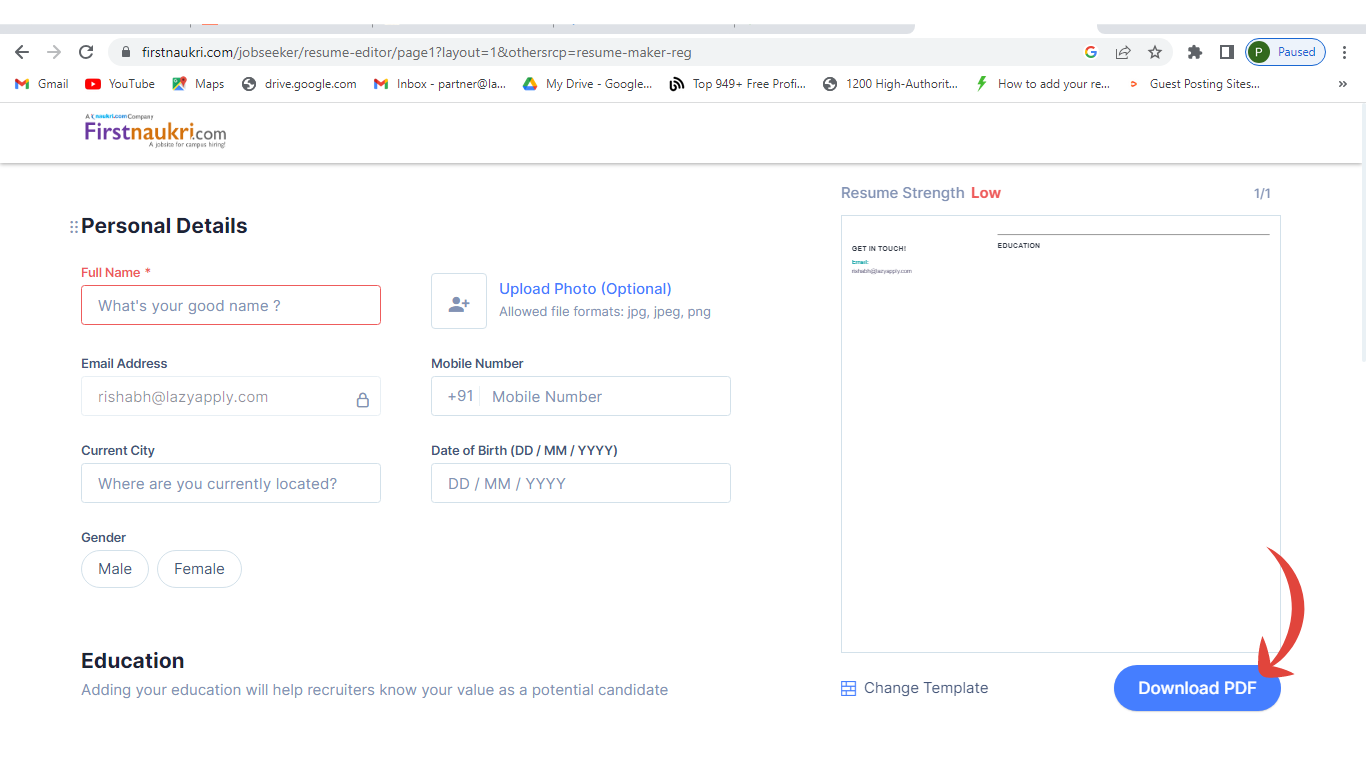Viewport: 1366px width, 768px height.
Task: Click the Download PDF button
Action: [1196, 688]
